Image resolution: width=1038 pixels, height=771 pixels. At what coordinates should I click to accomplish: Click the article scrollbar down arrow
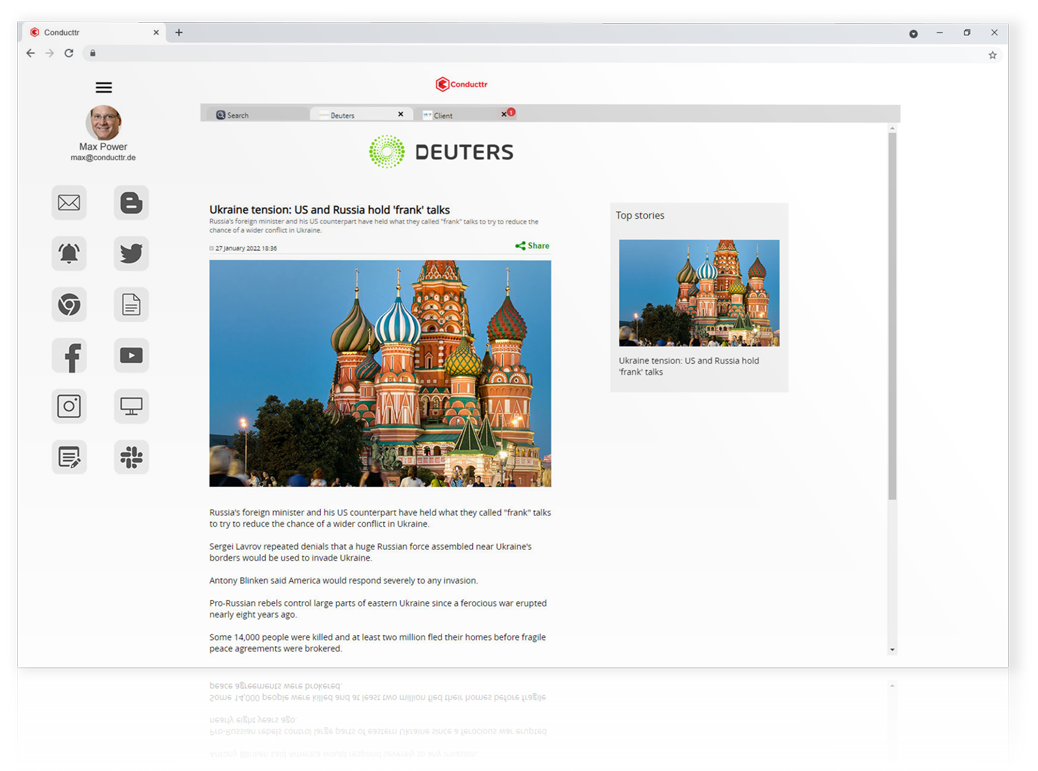click(892, 650)
